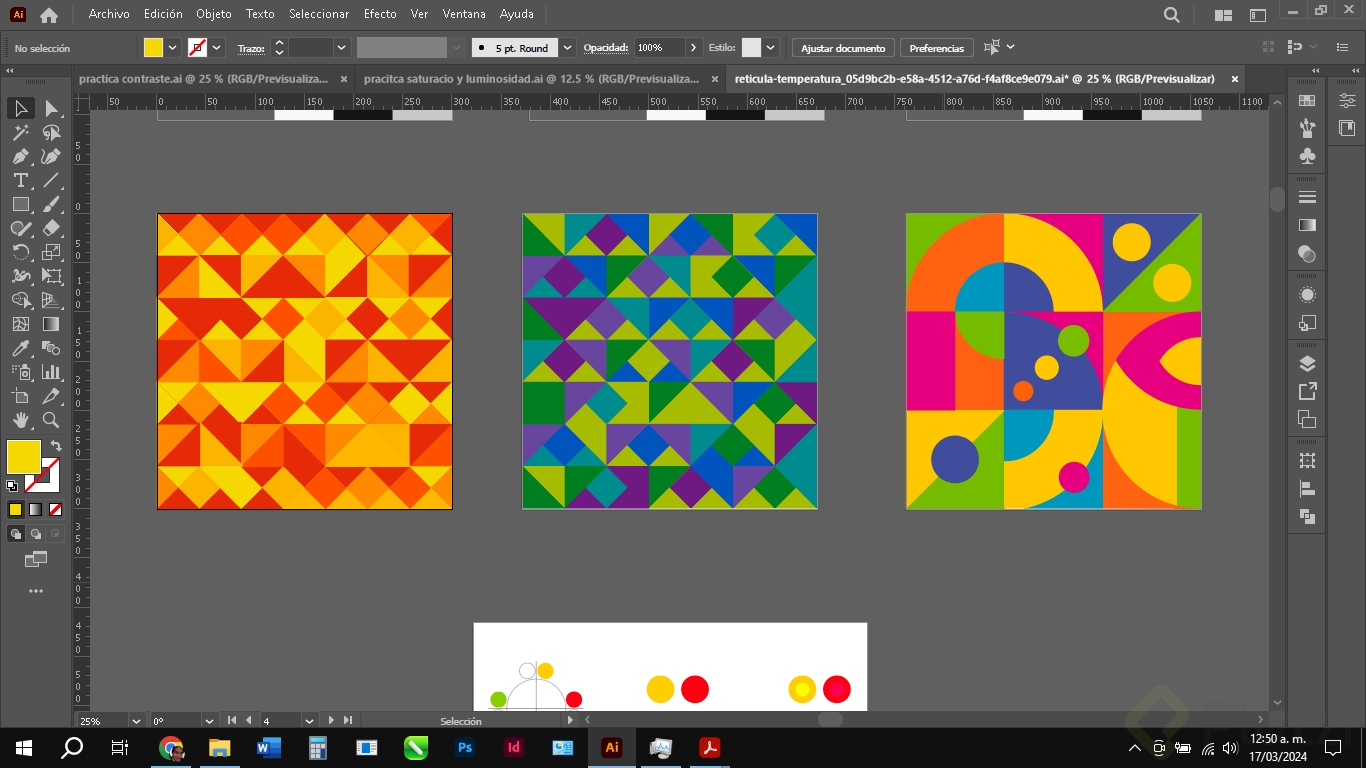This screenshot has height=768, width=1366.
Task: Select the Type tool
Action: click(21, 180)
